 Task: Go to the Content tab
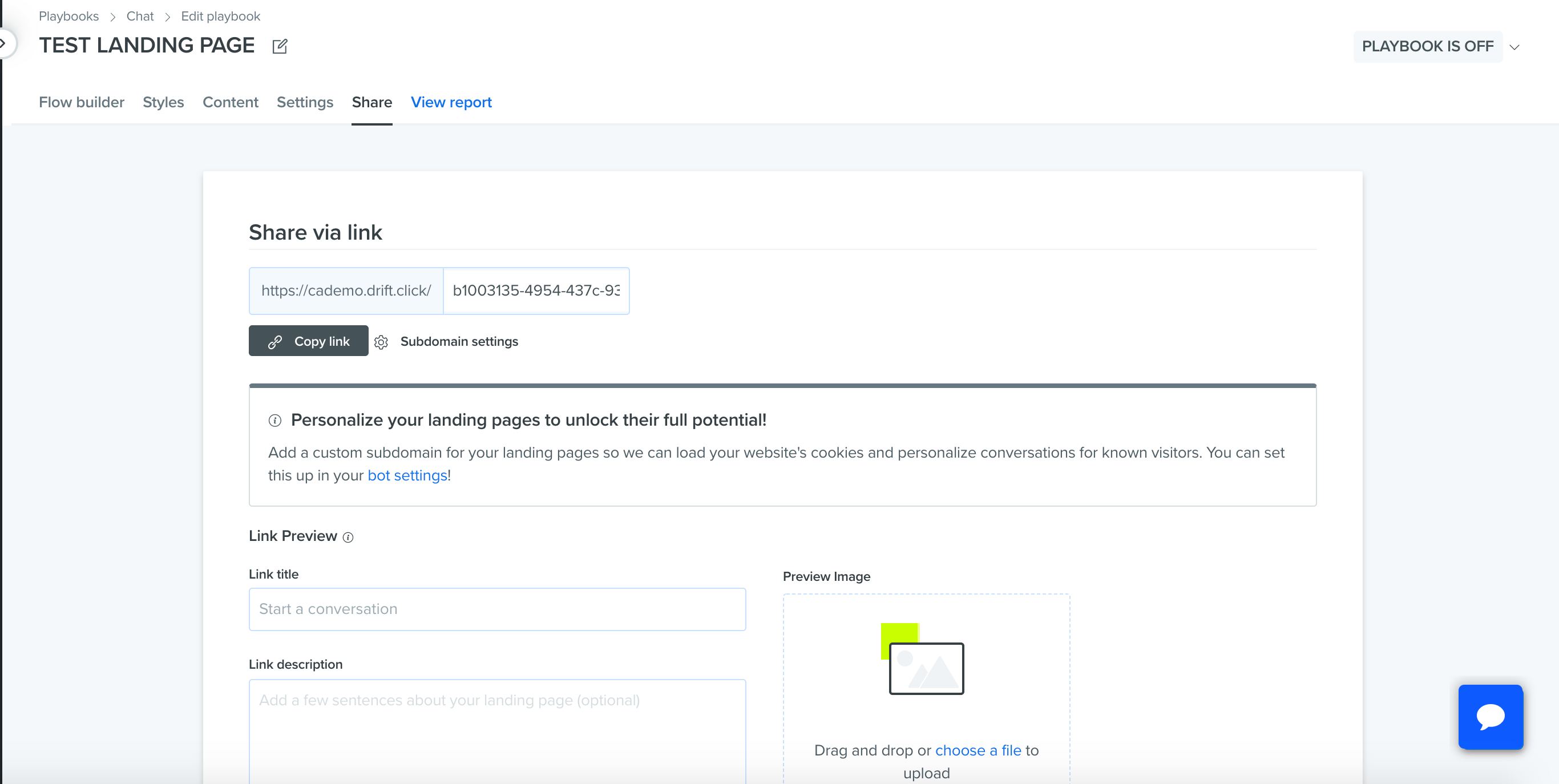(231, 102)
